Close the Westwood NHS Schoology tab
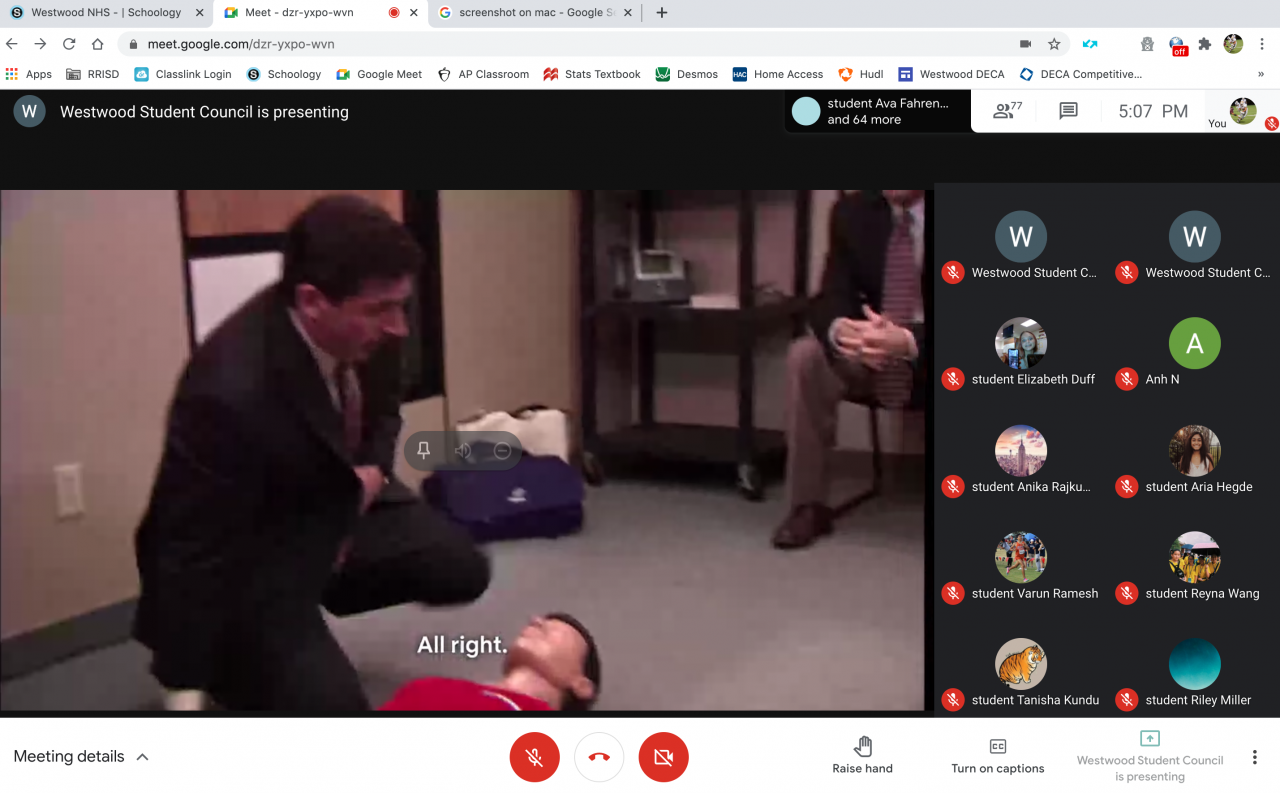 coord(199,13)
